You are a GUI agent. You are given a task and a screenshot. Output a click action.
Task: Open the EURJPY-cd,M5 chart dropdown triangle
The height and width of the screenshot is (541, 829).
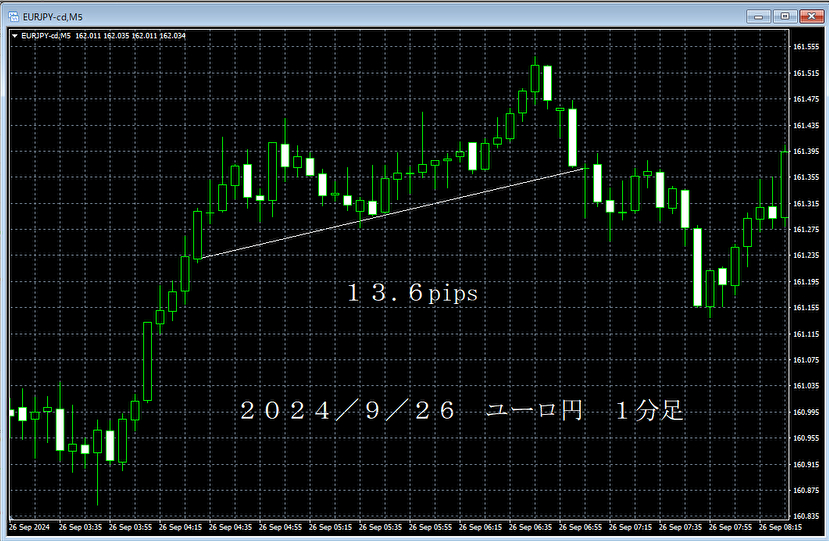15,36
